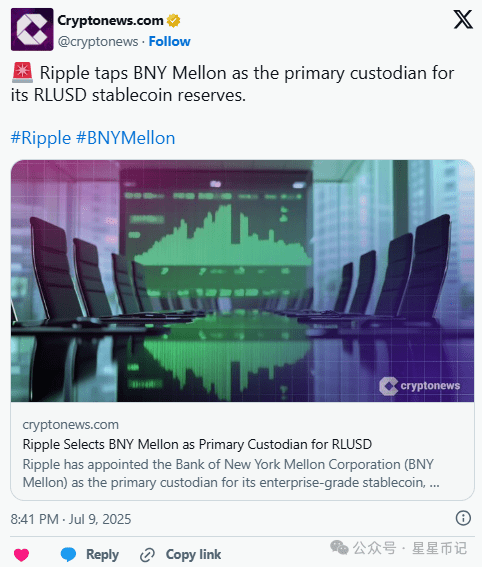
Task: Open the Cryptonews profile avatar
Action: pyautogui.click(x=32, y=29)
